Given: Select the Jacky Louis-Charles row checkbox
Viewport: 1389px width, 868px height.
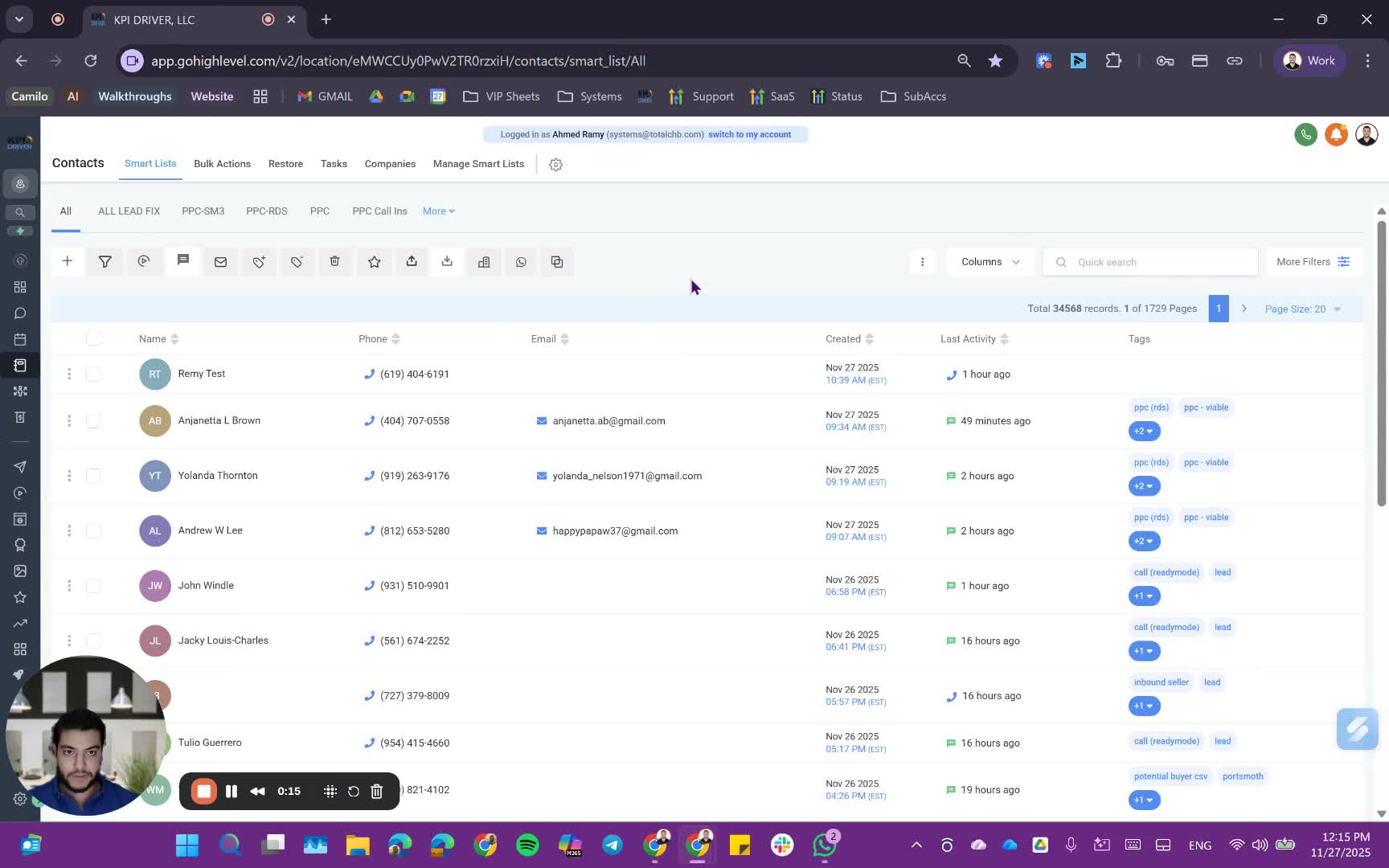Looking at the screenshot, I should pos(94,641).
